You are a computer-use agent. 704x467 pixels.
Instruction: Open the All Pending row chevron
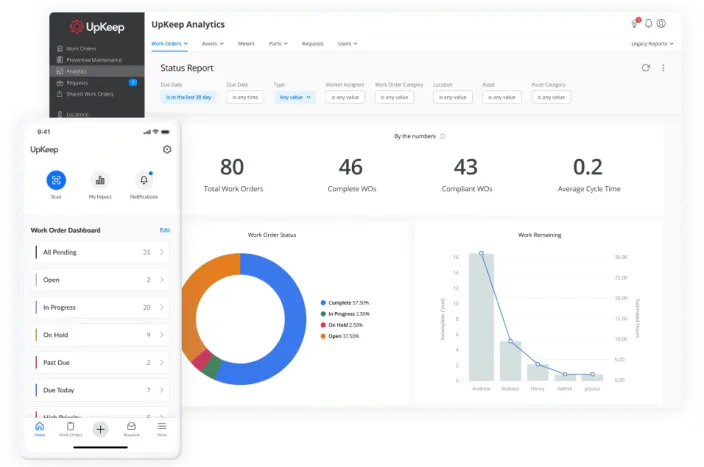click(162, 252)
